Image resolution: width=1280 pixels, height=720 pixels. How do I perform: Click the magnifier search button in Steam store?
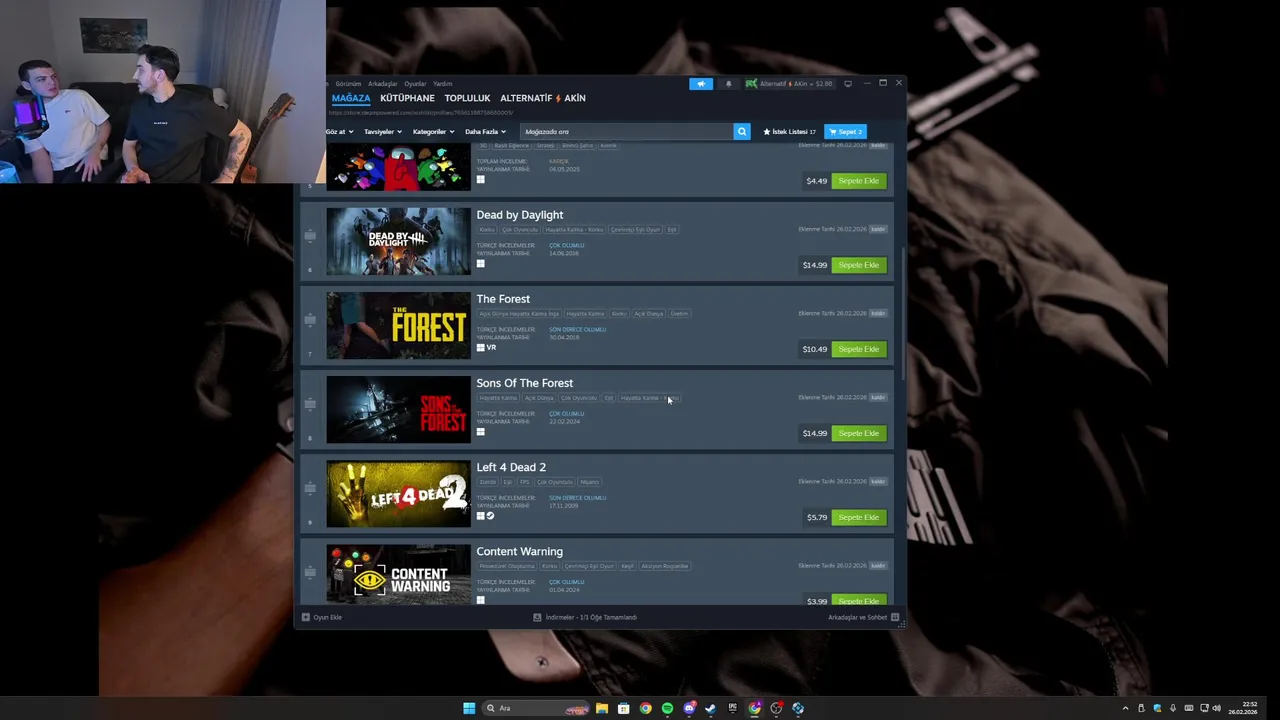[x=741, y=131]
